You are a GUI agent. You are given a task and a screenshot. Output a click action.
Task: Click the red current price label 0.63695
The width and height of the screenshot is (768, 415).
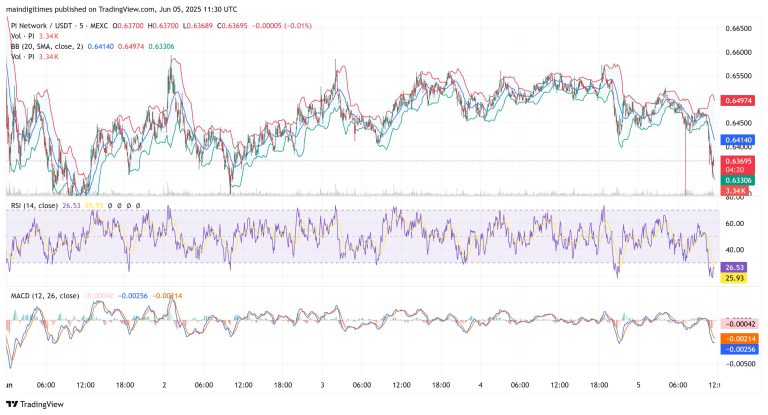point(739,161)
